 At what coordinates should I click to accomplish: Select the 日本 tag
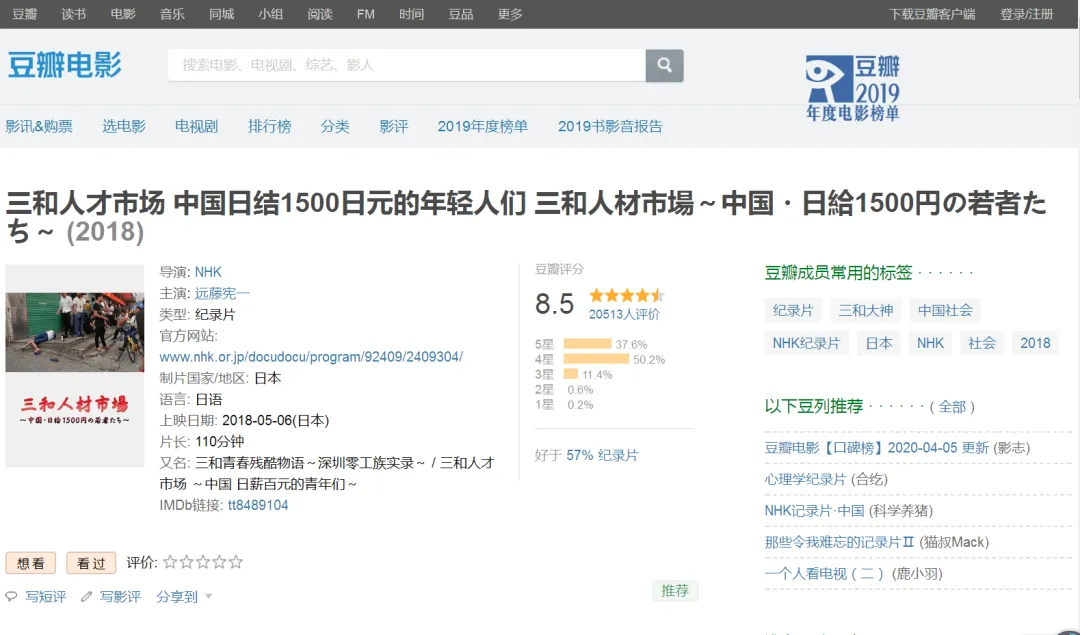[879, 343]
